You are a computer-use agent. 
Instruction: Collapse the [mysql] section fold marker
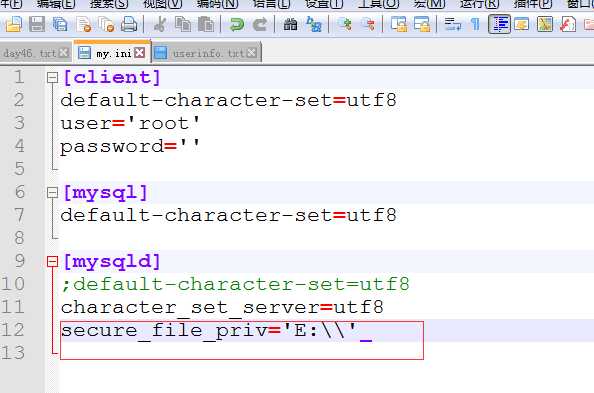tap(52, 193)
